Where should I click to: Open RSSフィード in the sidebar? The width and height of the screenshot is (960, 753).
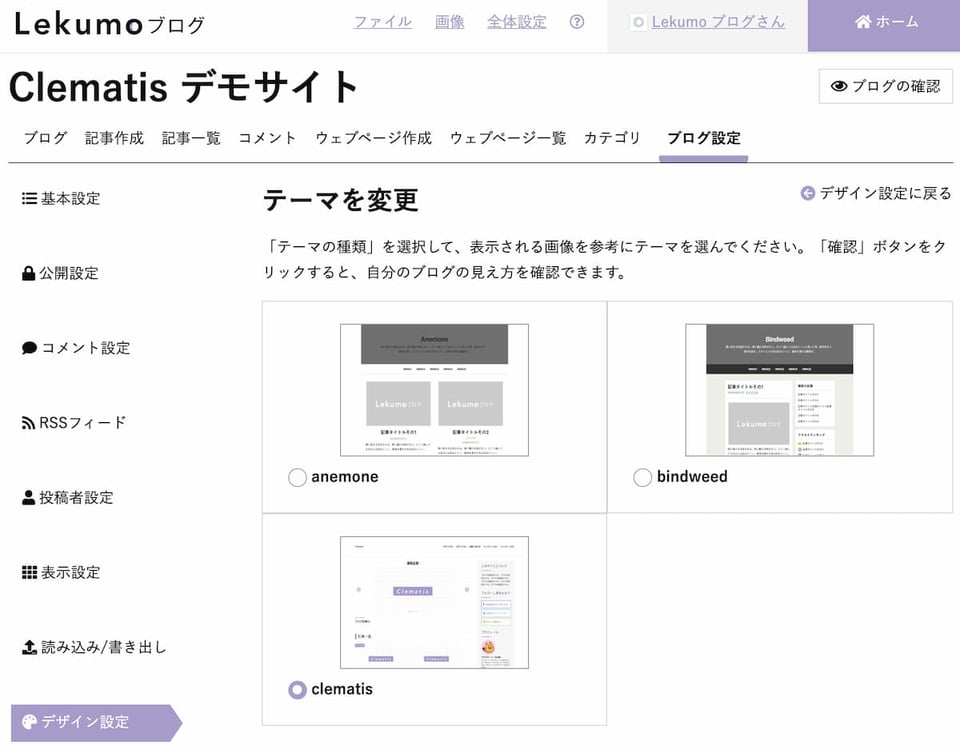[x=74, y=423]
